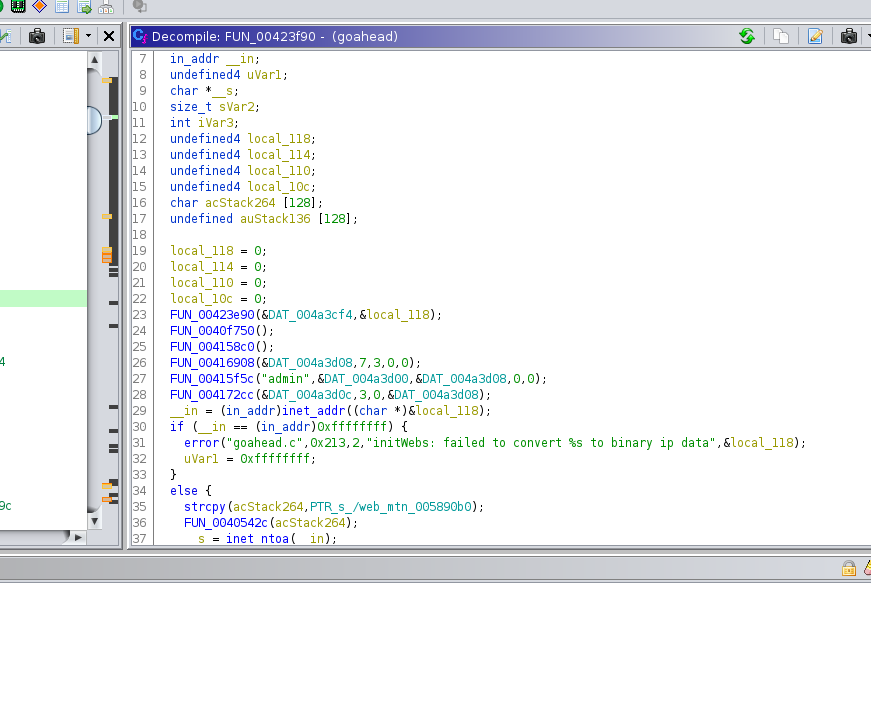This screenshot has width=871, height=703.
Task: Click the horizontal scroll right arrow
Action: tap(78, 537)
